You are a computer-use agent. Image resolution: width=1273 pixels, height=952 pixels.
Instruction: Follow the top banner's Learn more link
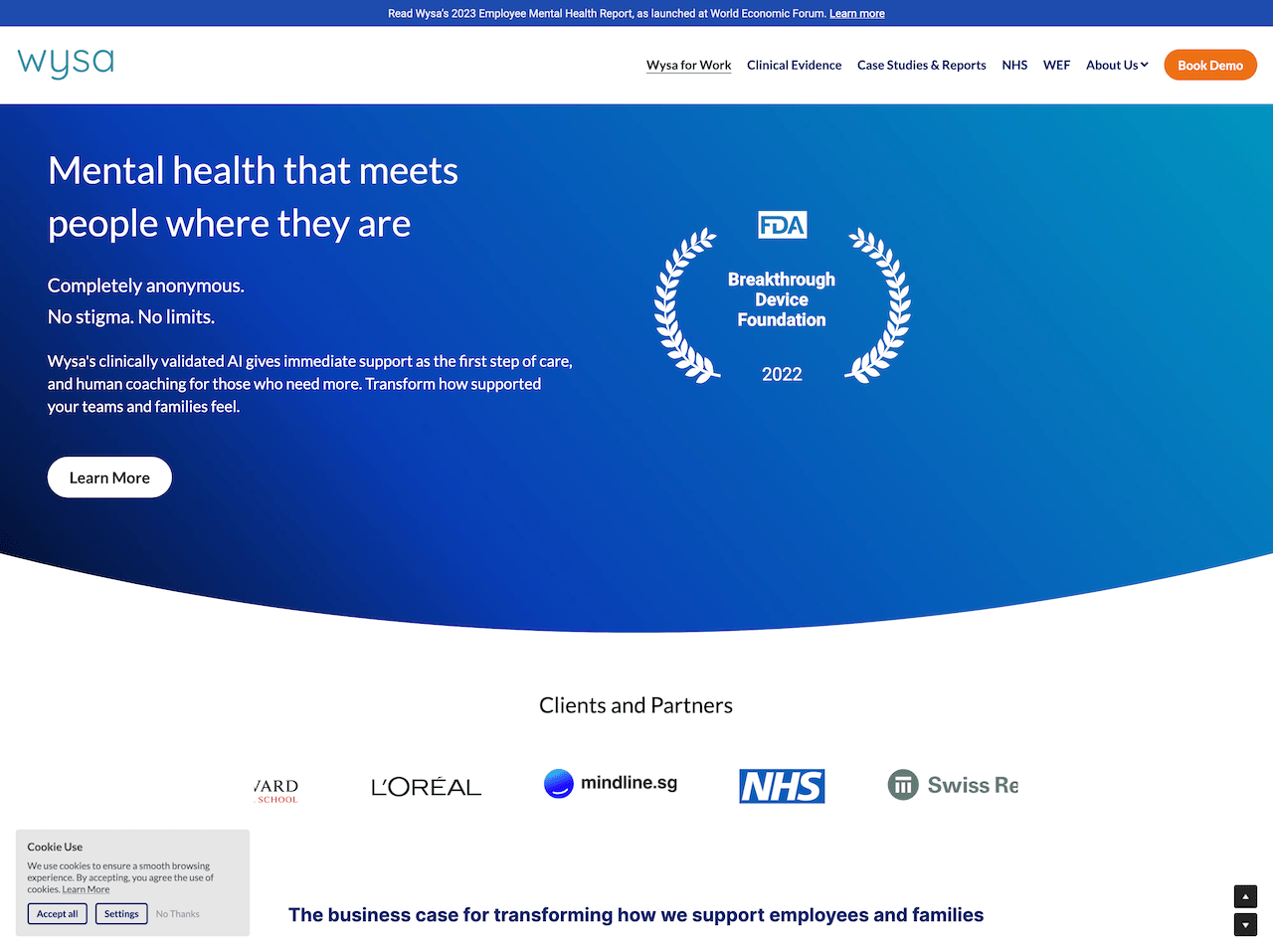(856, 13)
